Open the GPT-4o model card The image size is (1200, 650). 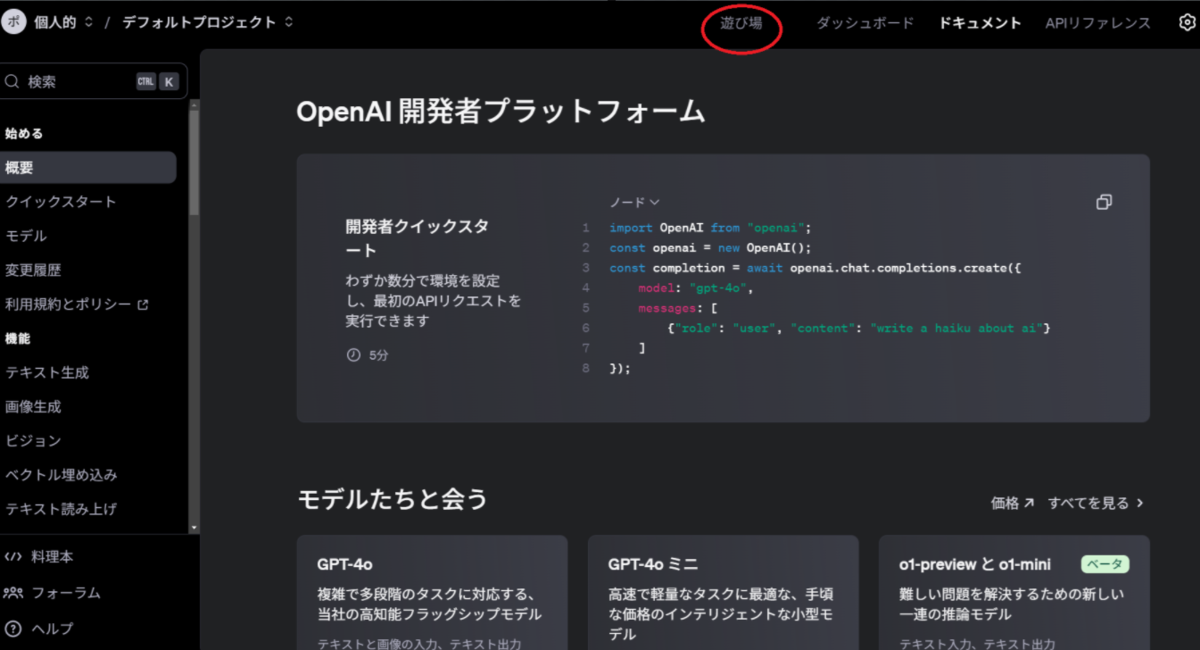tap(432, 592)
